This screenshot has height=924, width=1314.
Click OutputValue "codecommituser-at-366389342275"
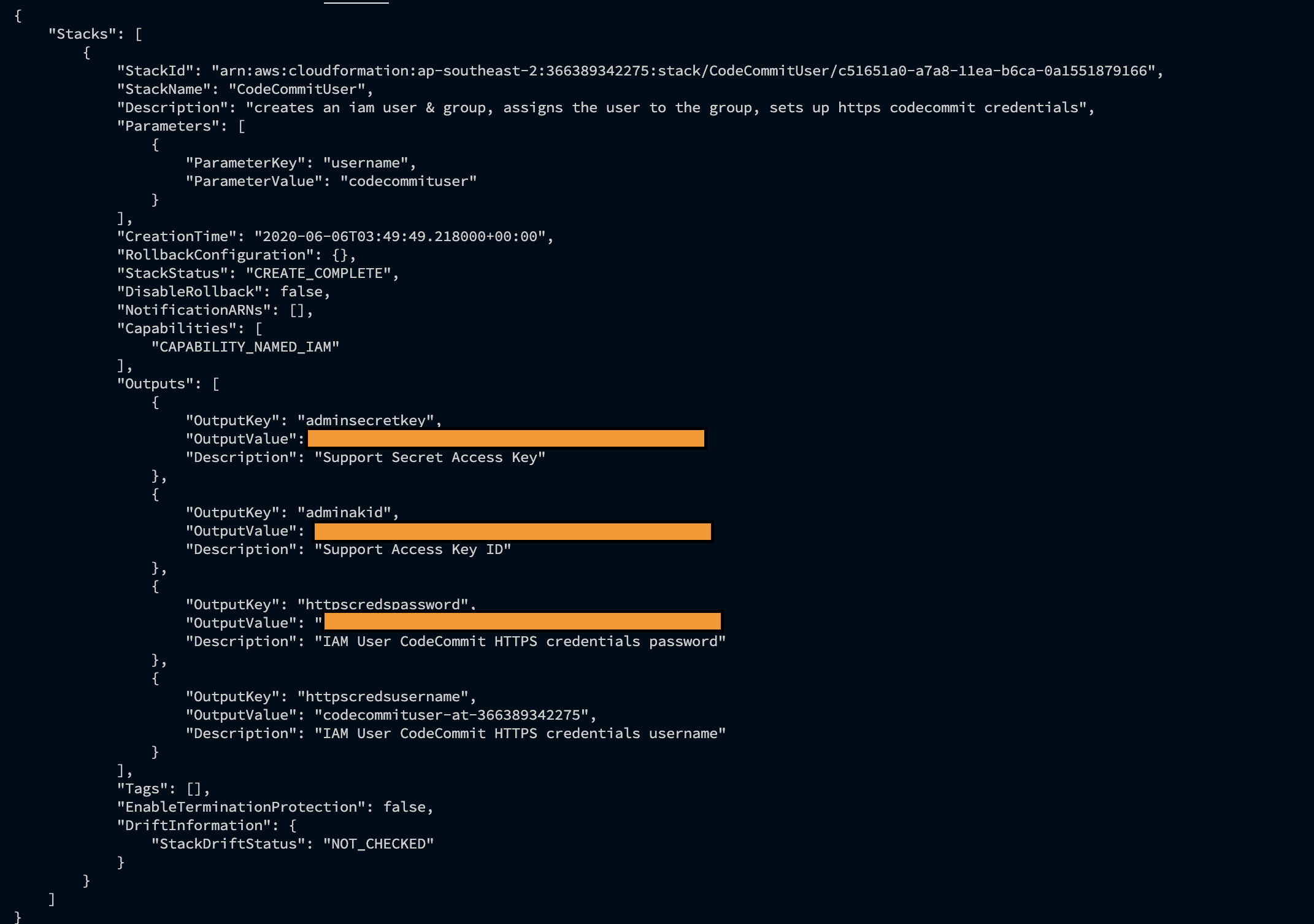451,715
